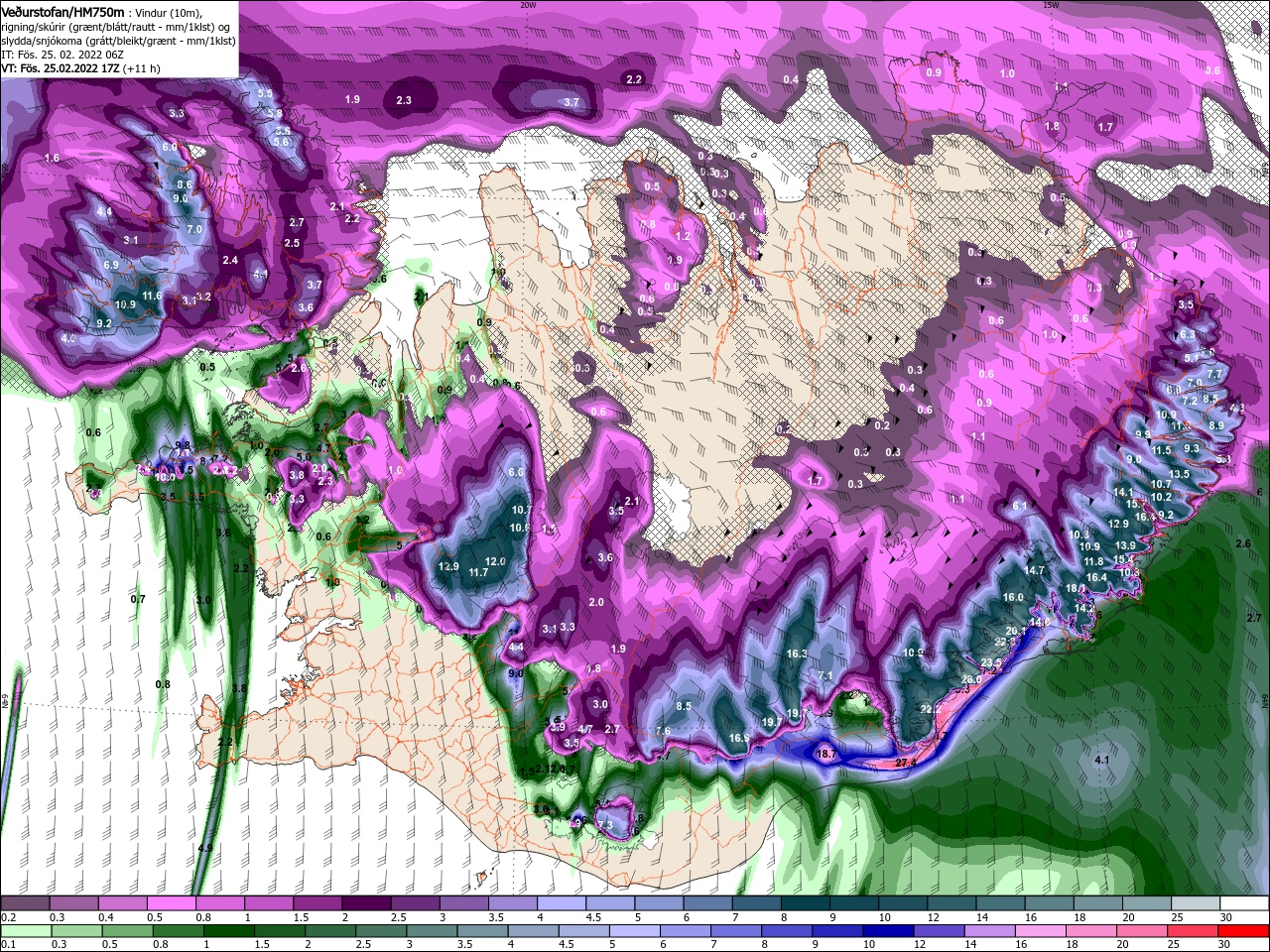Click the 8.9 value in the east
The height and width of the screenshot is (952, 1270).
1217,424
